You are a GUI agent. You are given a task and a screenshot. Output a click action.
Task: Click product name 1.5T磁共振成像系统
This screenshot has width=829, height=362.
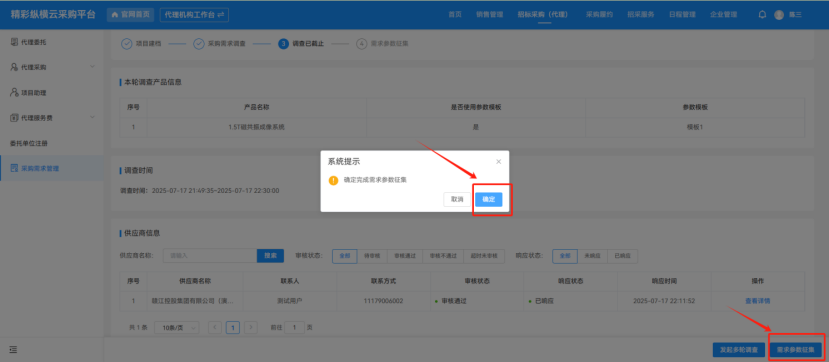(256, 127)
